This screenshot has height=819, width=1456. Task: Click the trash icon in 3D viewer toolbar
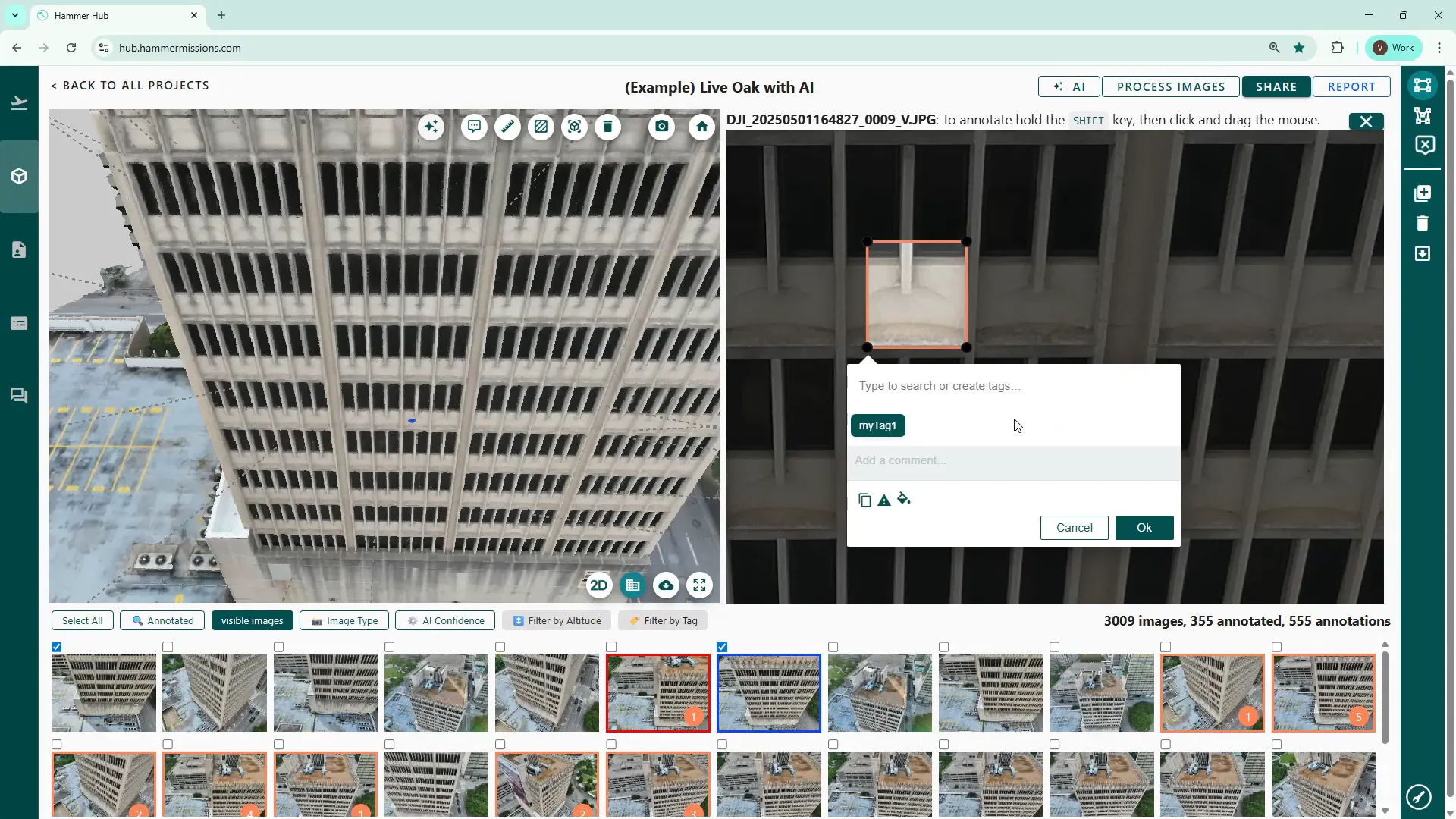[607, 127]
